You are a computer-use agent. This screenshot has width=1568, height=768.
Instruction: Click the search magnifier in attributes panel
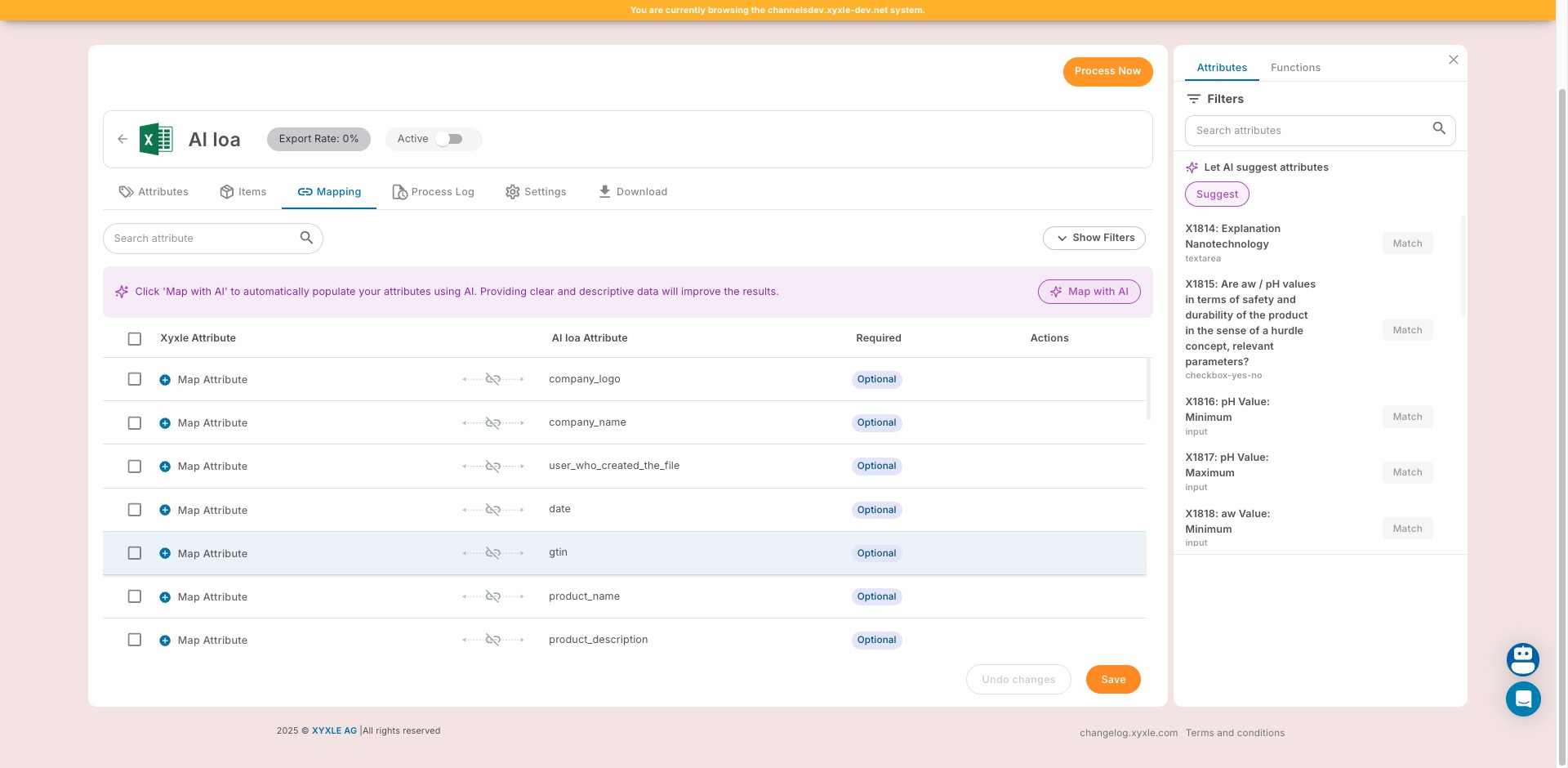click(1439, 129)
